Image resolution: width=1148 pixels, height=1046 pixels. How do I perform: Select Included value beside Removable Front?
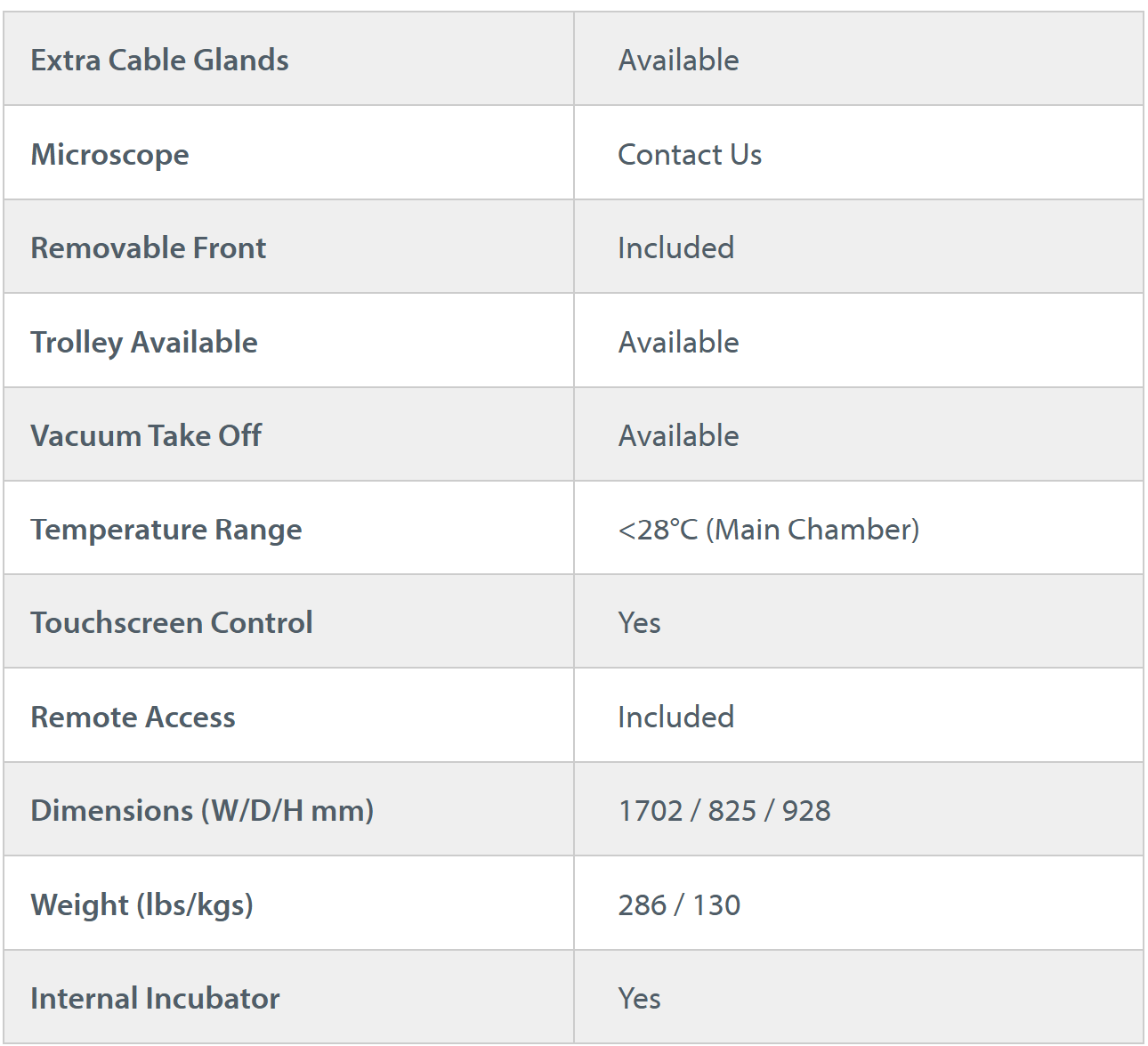pyautogui.click(x=675, y=248)
